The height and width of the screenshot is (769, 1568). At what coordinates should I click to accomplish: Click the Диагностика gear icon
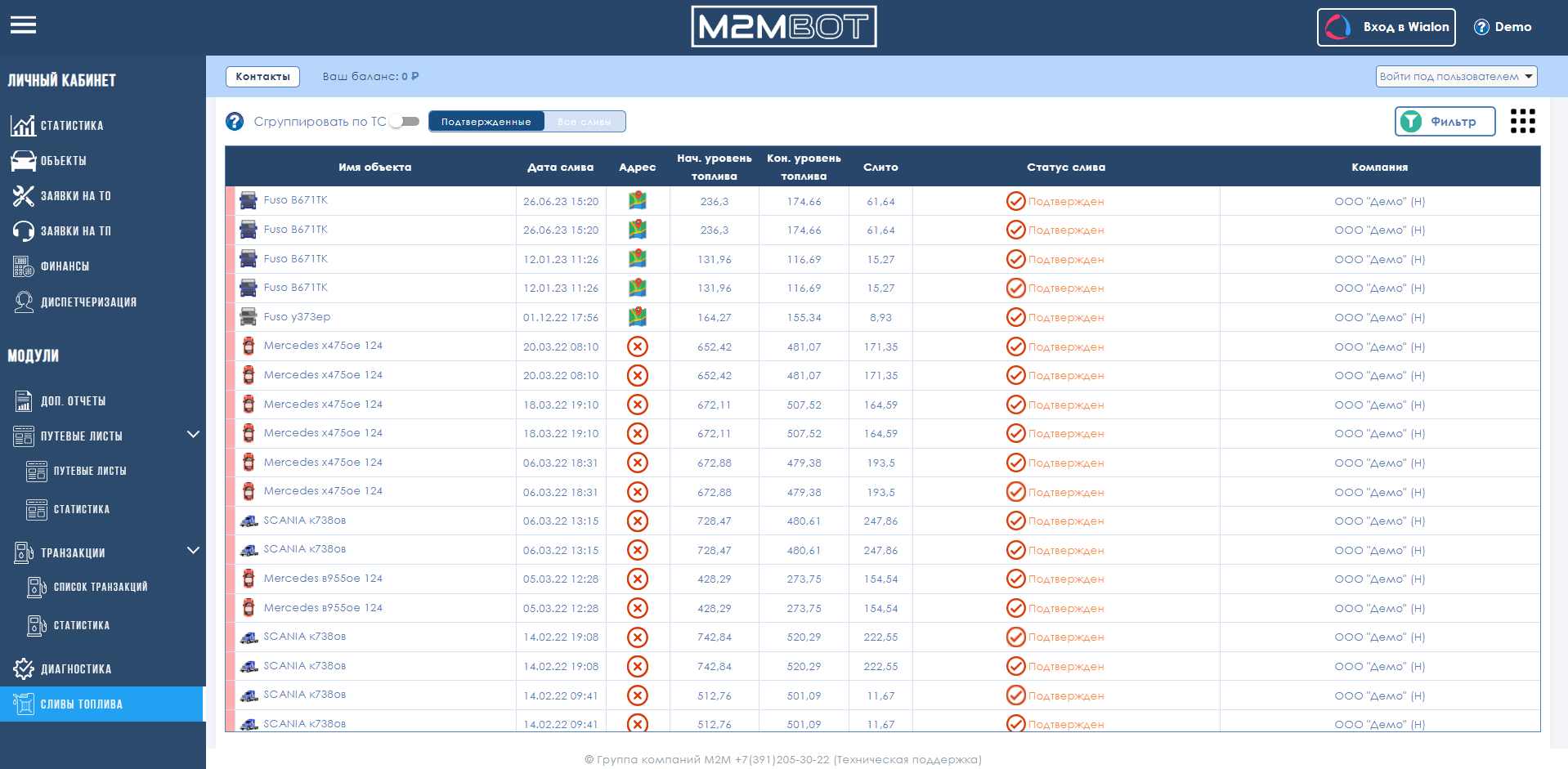pyautogui.click(x=24, y=668)
